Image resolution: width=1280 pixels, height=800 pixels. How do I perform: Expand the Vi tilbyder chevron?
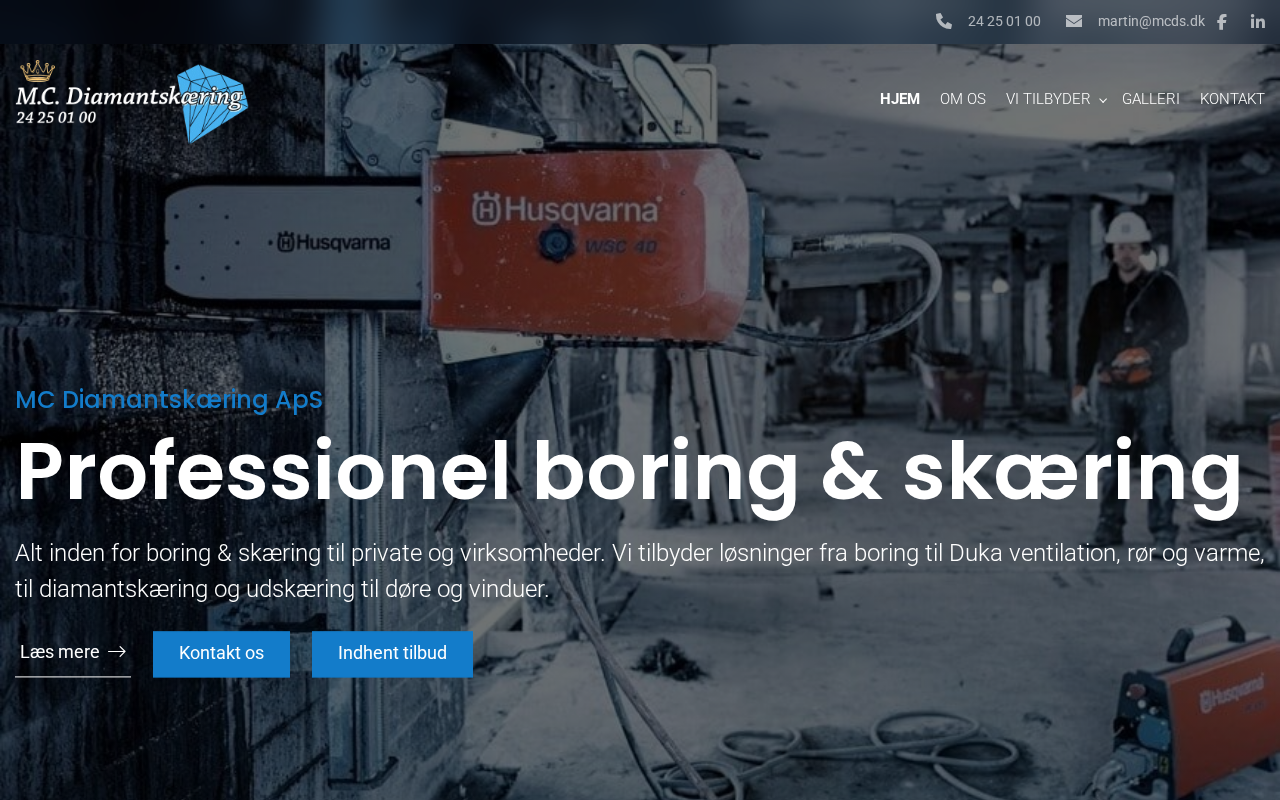[x=1103, y=100]
